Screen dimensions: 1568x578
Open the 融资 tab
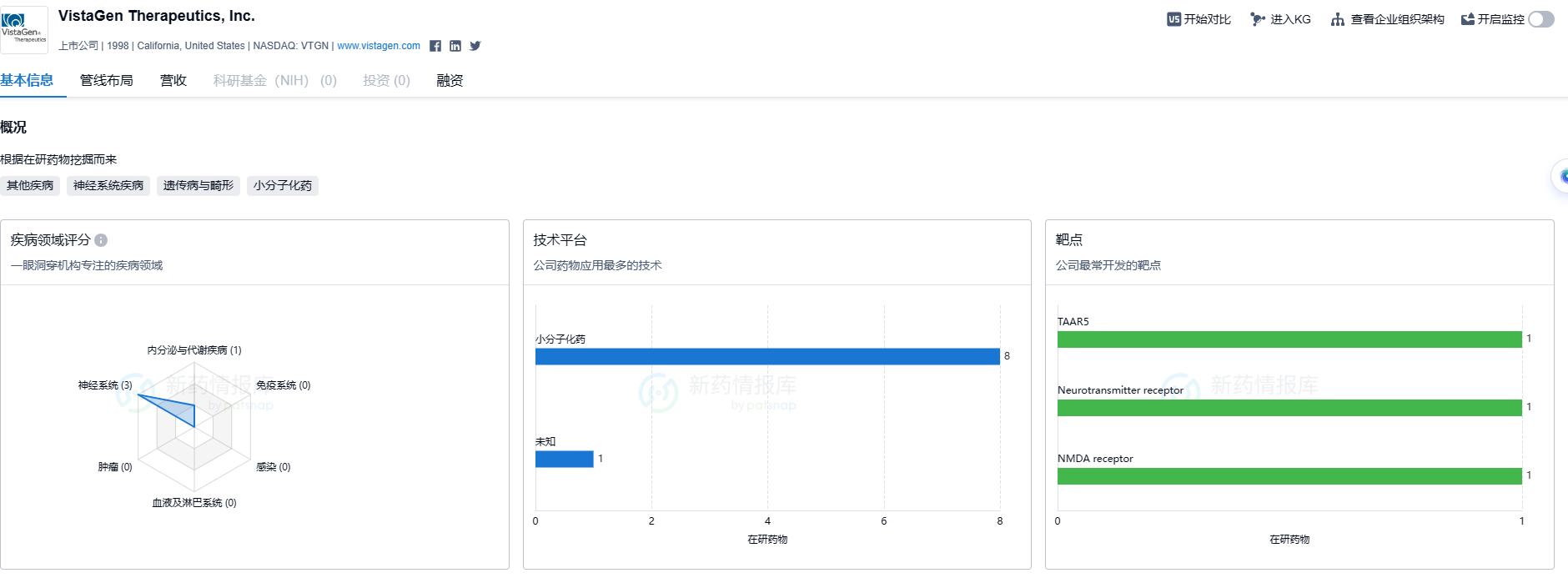[x=450, y=80]
